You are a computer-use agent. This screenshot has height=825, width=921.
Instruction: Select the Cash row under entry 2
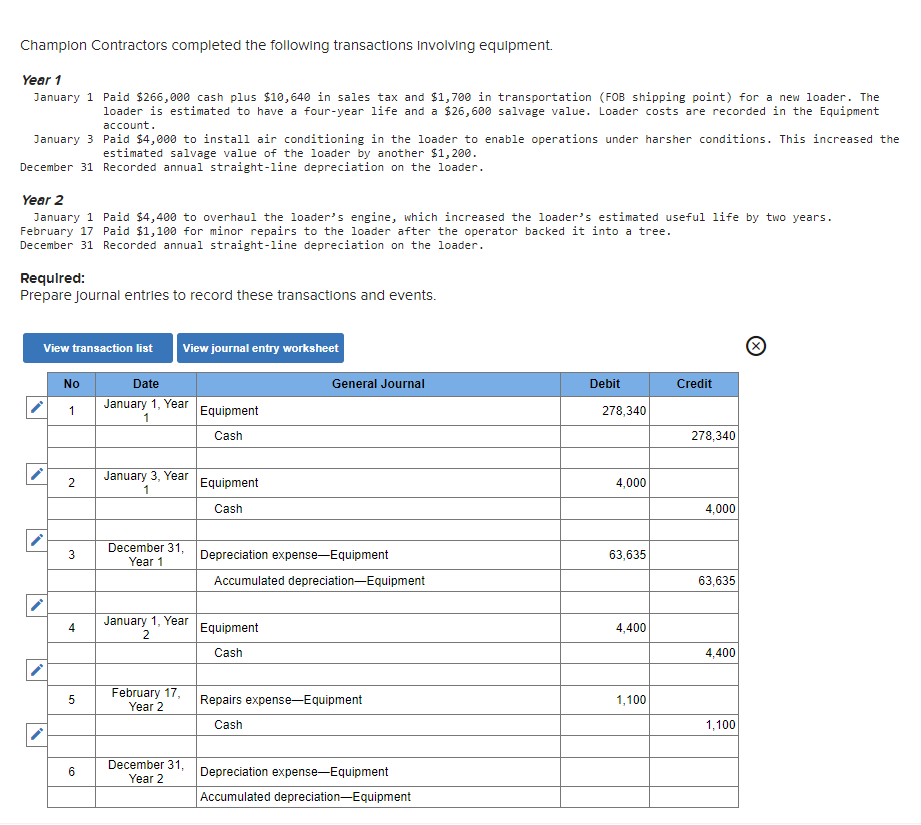[378, 509]
